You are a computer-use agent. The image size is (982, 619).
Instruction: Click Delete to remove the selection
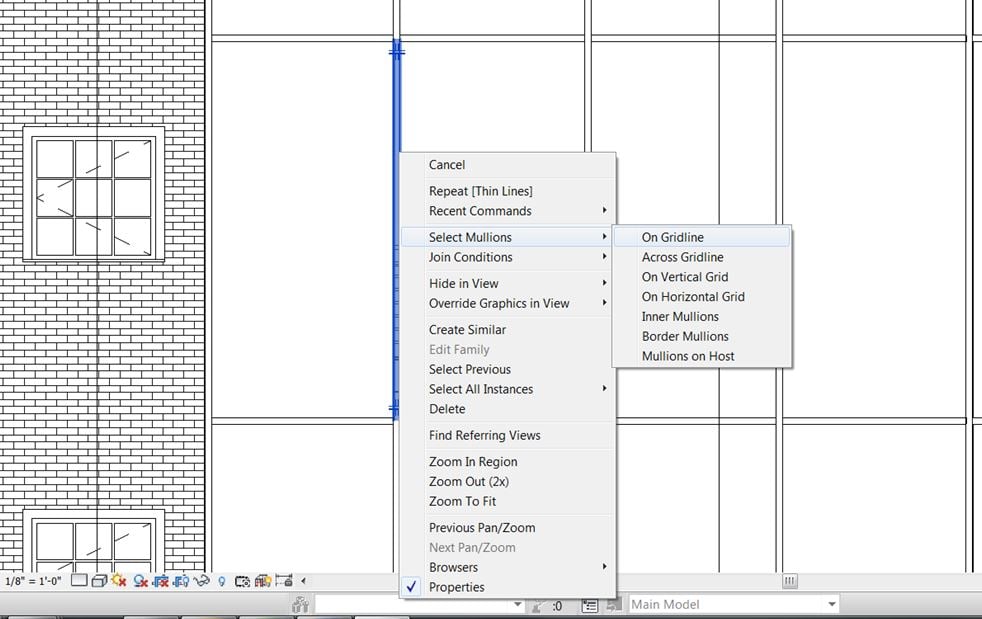tap(447, 409)
